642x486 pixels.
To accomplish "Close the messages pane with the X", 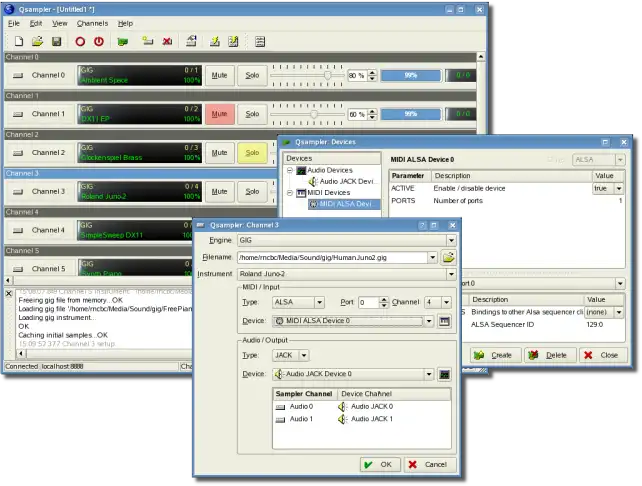I will tap(9, 294).
